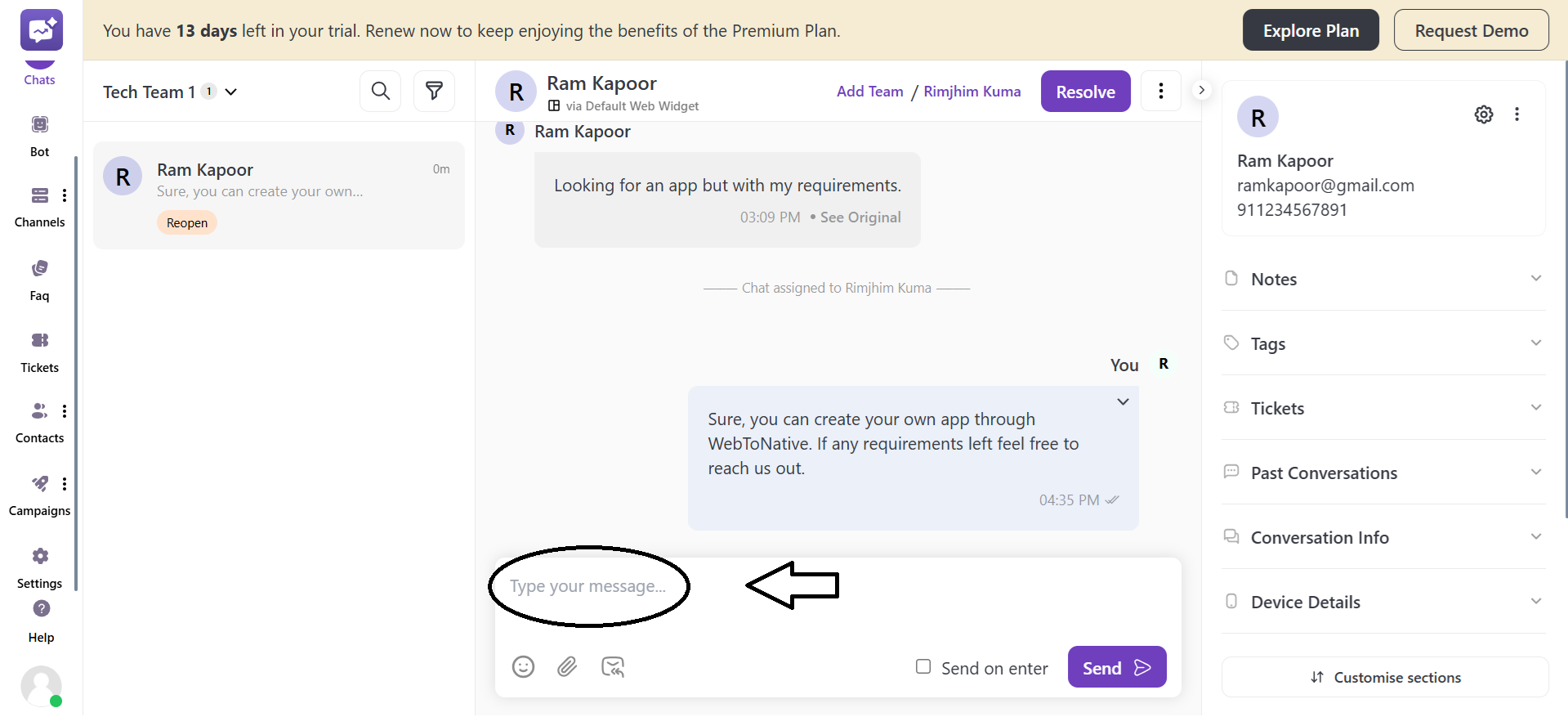This screenshot has height=717, width=1568.
Task: Open the Settings section
Action: (39, 566)
